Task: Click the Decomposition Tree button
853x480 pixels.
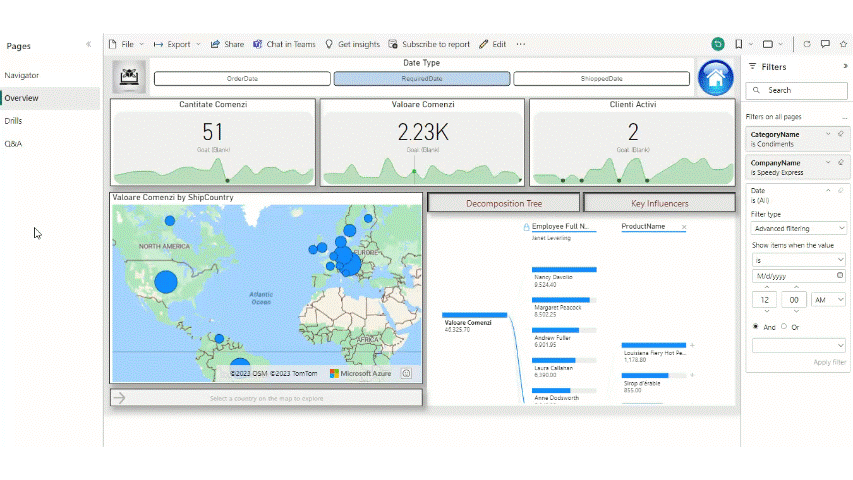Action: [504, 203]
